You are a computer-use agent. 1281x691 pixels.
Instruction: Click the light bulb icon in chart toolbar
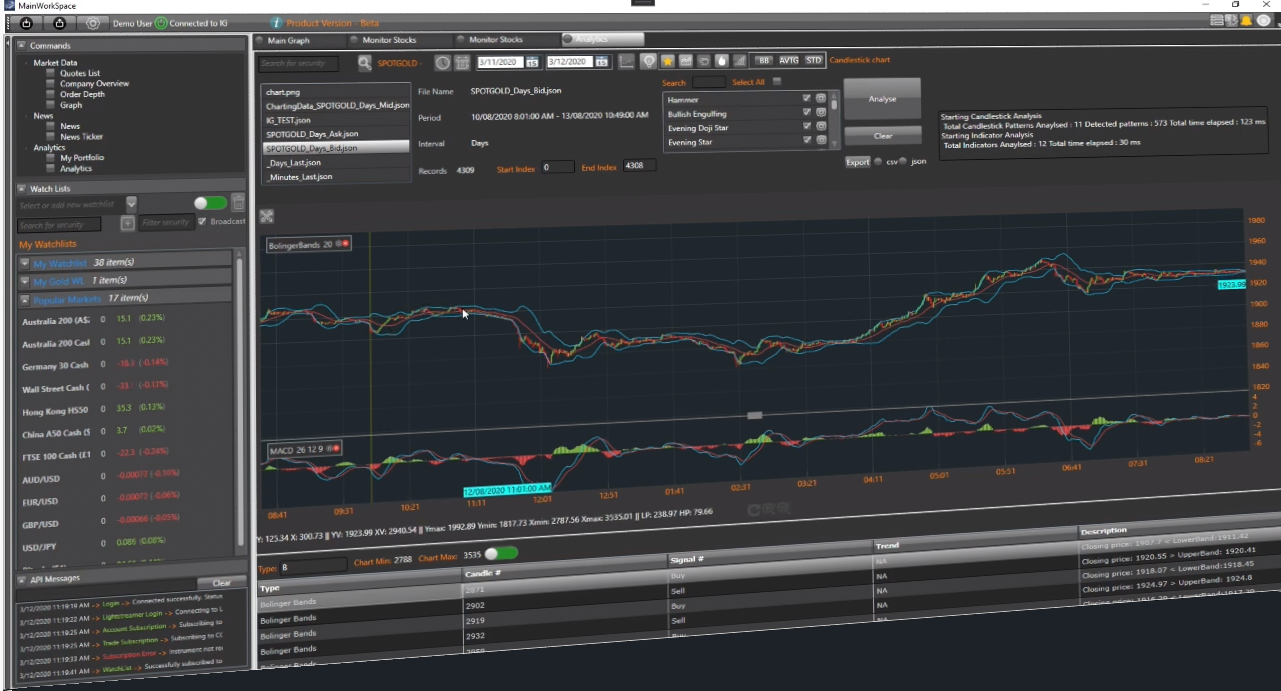point(649,61)
